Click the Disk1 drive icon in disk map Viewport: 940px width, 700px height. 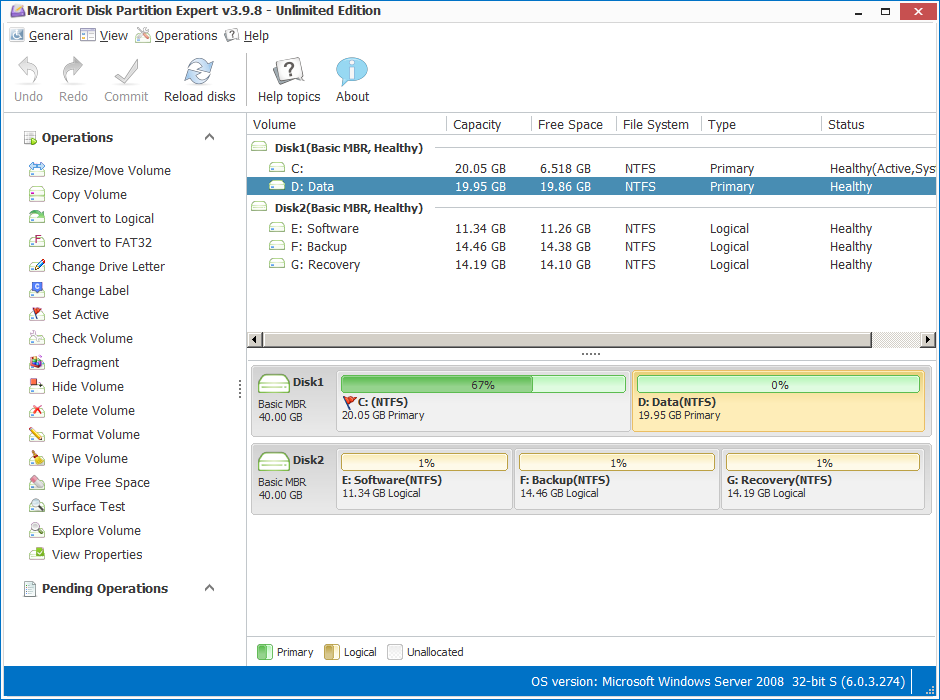click(273, 384)
